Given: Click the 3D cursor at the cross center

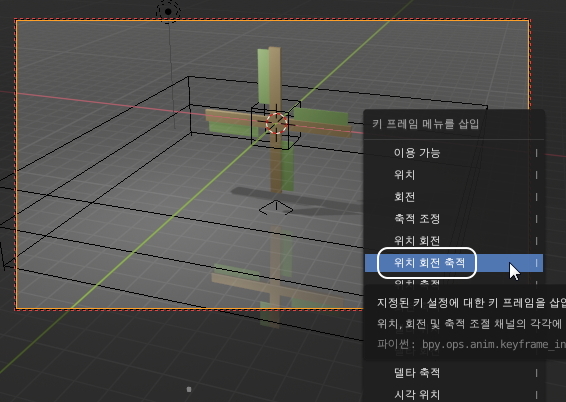Looking at the screenshot, I should (x=277, y=123).
